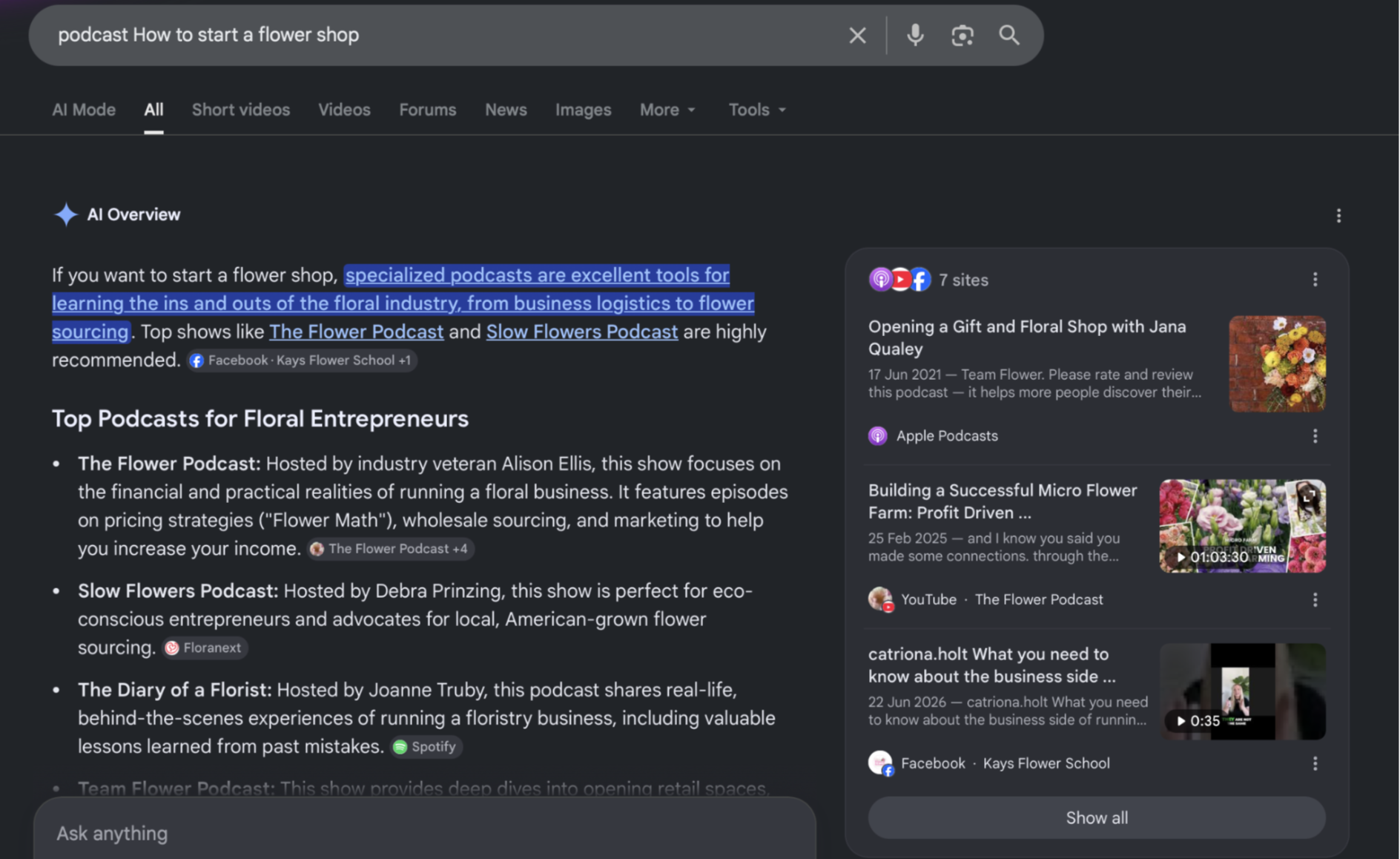Play the Micro Flower Farm video thumbnail
The height and width of the screenshot is (859, 1400).
pyautogui.click(x=1243, y=526)
